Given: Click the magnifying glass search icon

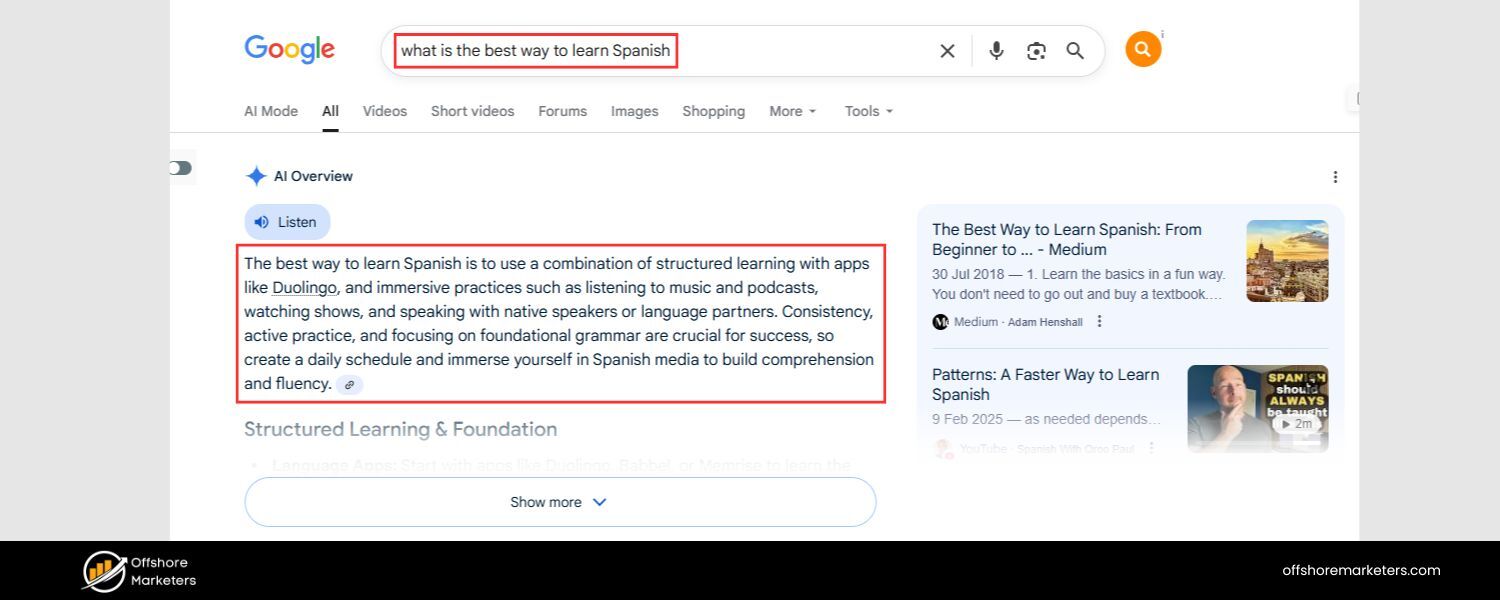Looking at the screenshot, I should tap(1075, 51).
